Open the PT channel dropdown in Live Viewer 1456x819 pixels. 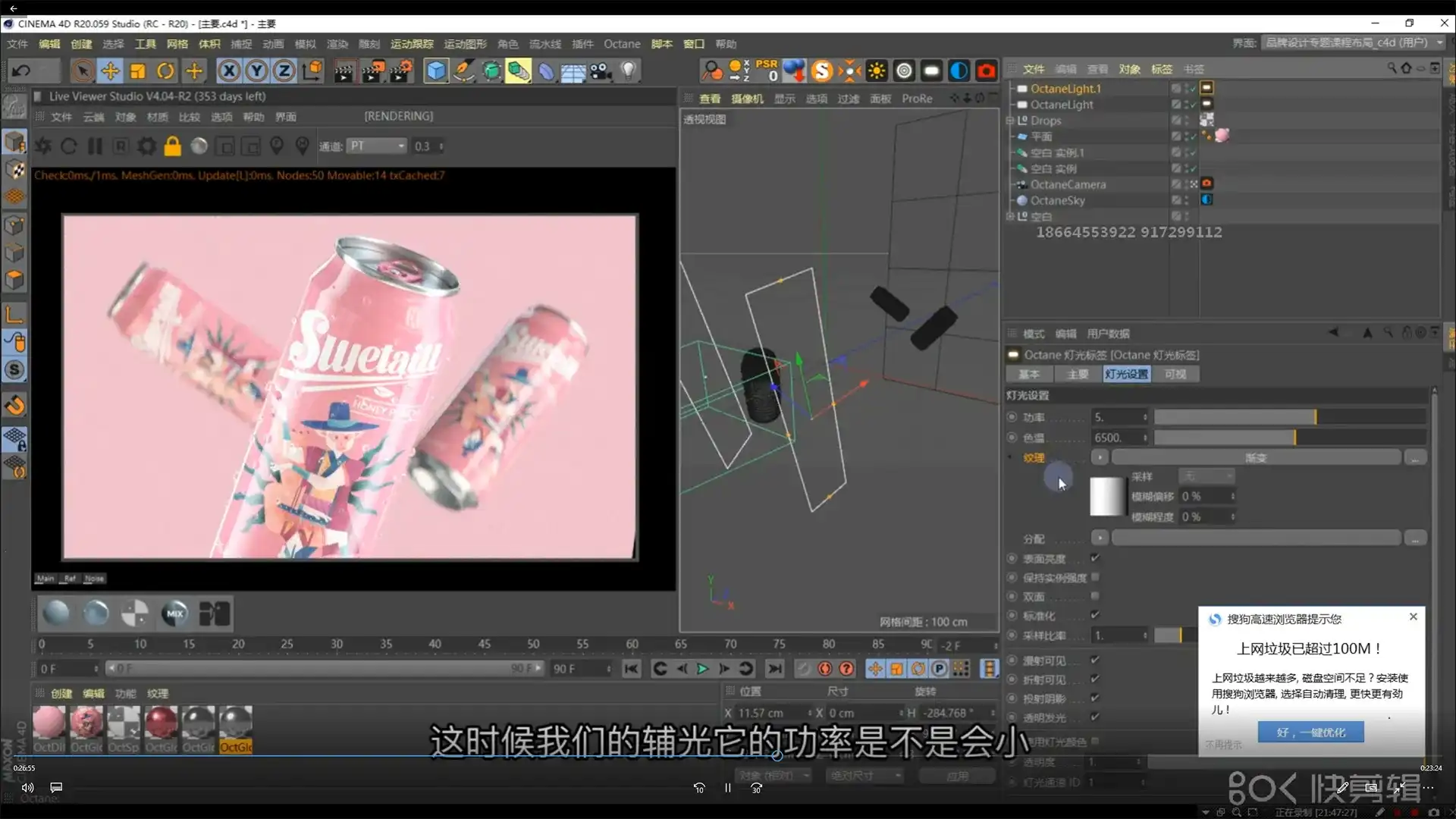[x=377, y=146]
